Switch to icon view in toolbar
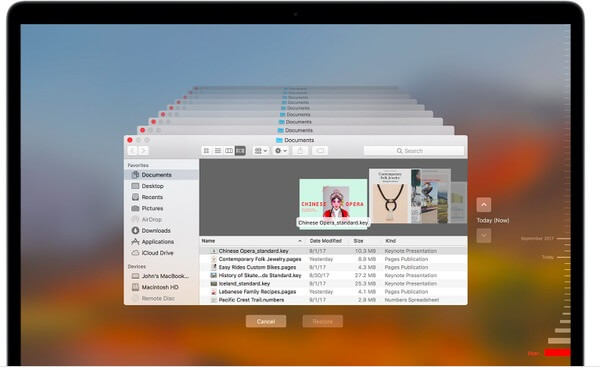Viewport: 600px width, 370px height. 206,151
